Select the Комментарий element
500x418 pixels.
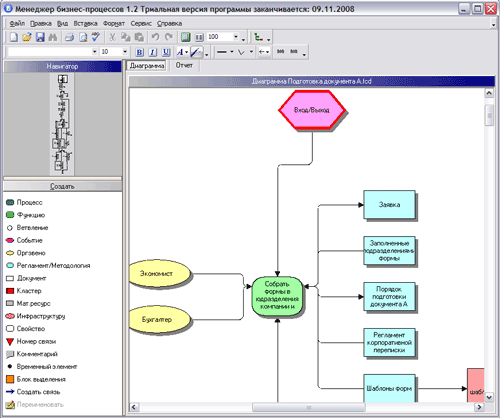click(x=37, y=354)
